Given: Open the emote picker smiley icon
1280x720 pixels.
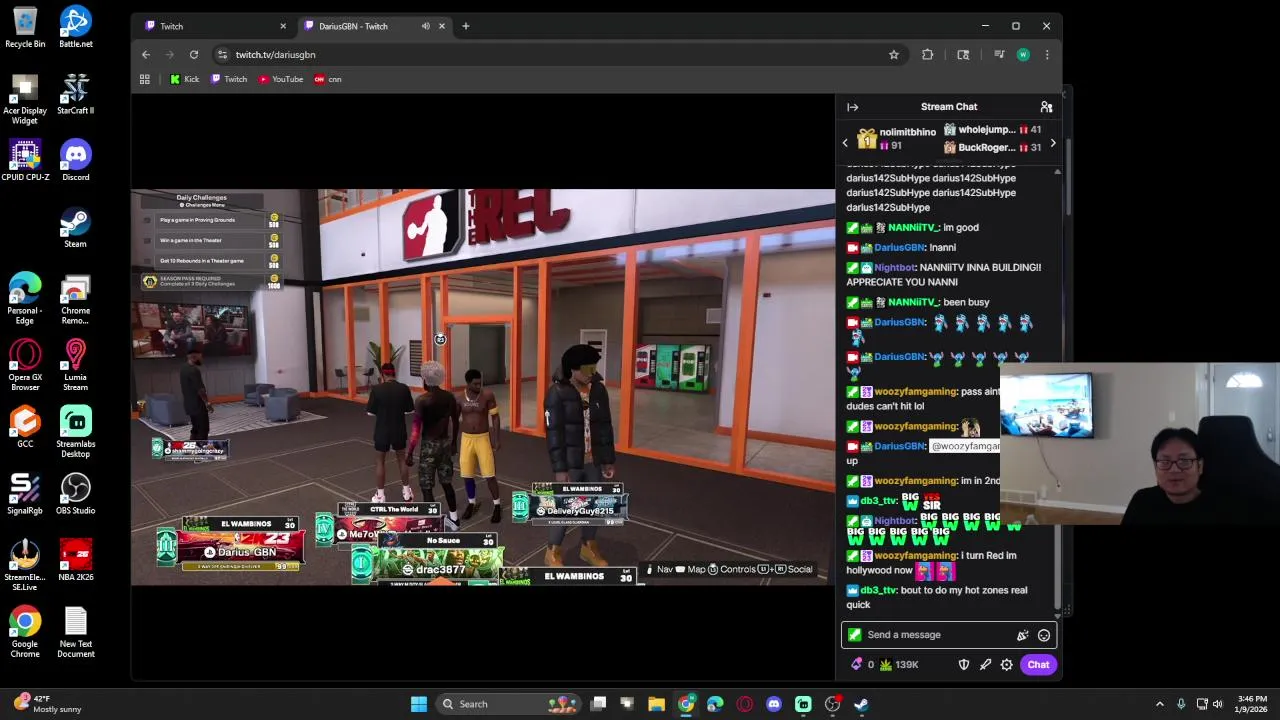Looking at the screenshot, I should (x=1044, y=635).
